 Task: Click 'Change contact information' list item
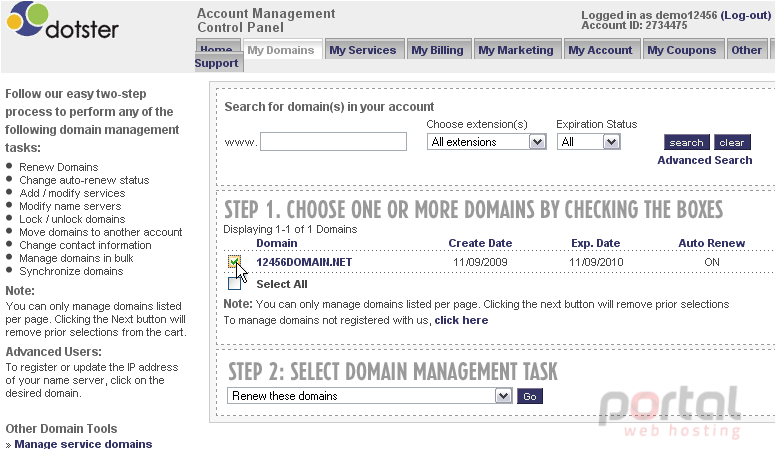pos(85,245)
